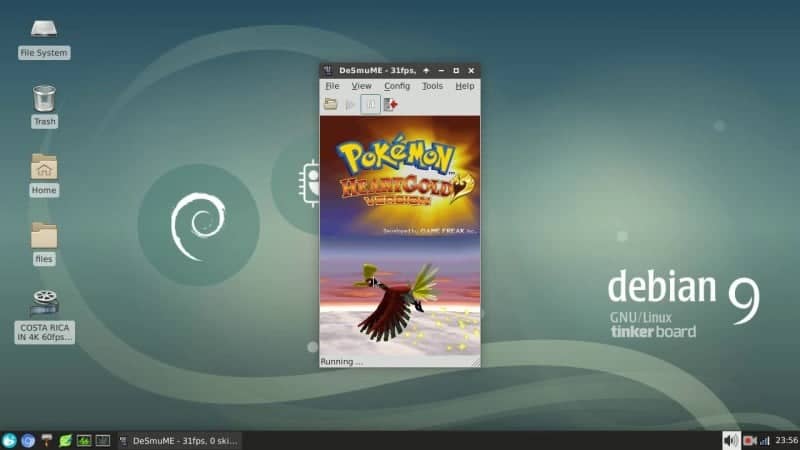
Task: Click the up-arrow shade button in DeSmuME title bar
Action: (426, 70)
